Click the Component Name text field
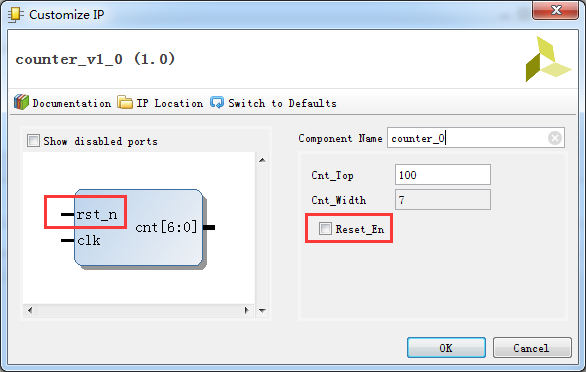This screenshot has height=372, width=586. coord(475,138)
